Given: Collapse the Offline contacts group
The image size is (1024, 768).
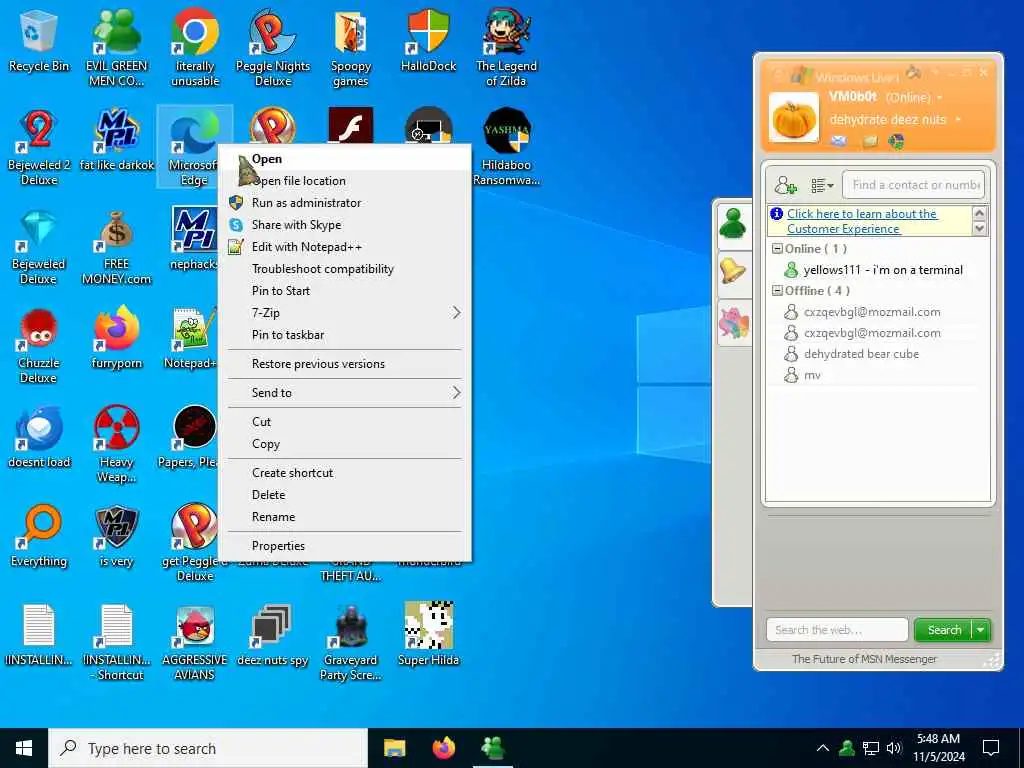Looking at the screenshot, I should coord(777,291).
